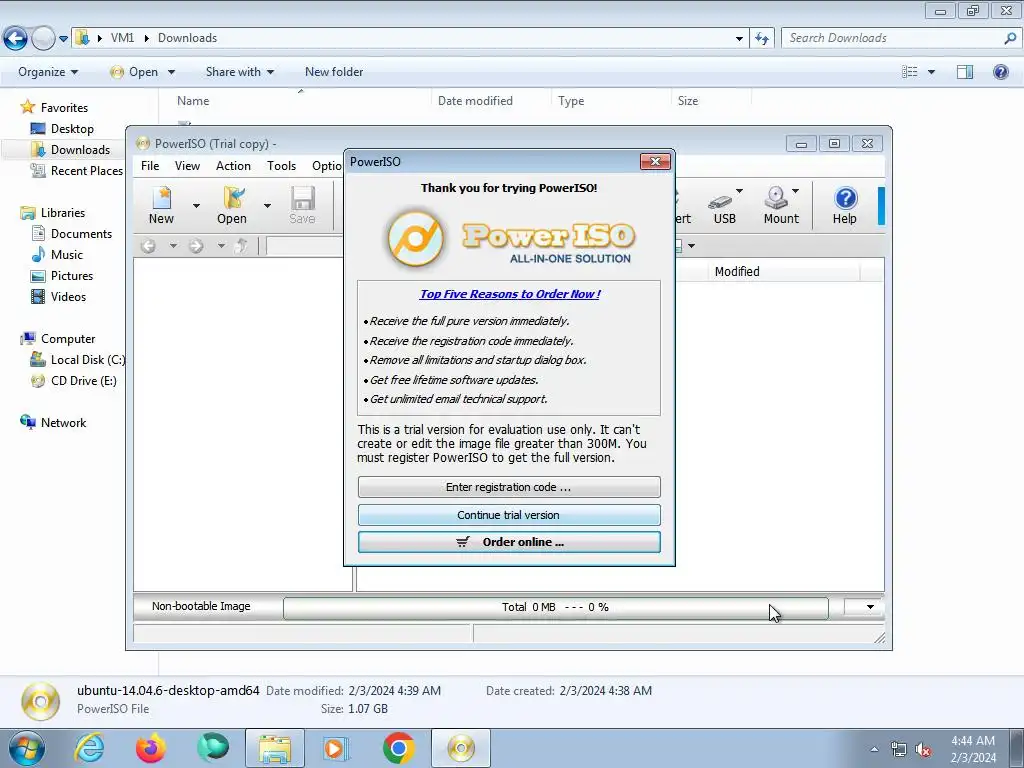Click the muted volume icon in system tray
This screenshot has width=1024, height=768.
pyautogui.click(x=923, y=749)
